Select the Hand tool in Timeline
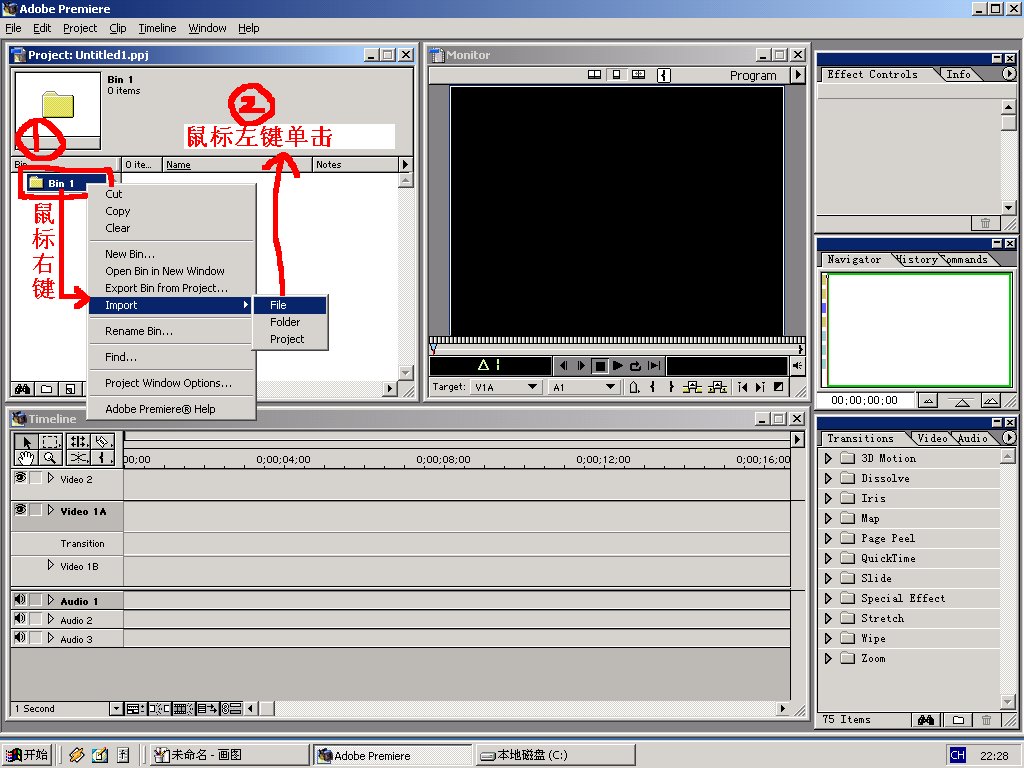This screenshot has width=1024, height=768. click(26, 458)
